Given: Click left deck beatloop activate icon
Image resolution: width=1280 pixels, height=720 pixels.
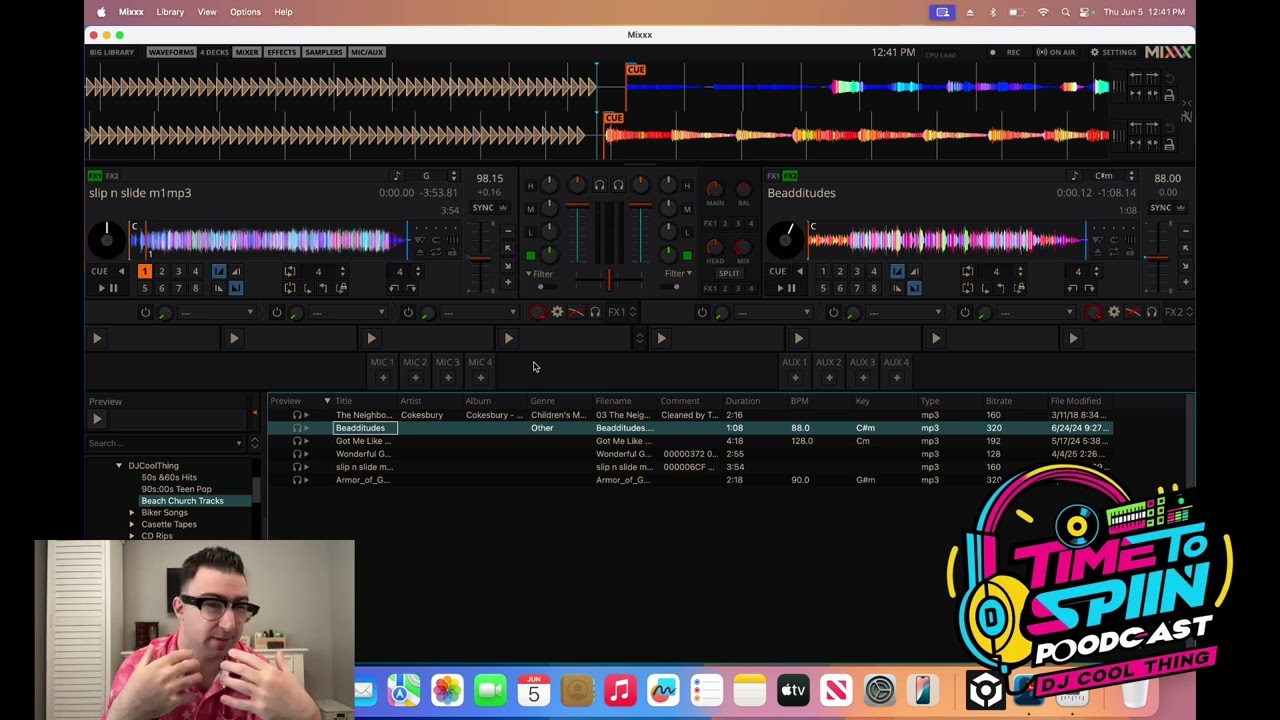Looking at the screenshot, I should point(289,271).
